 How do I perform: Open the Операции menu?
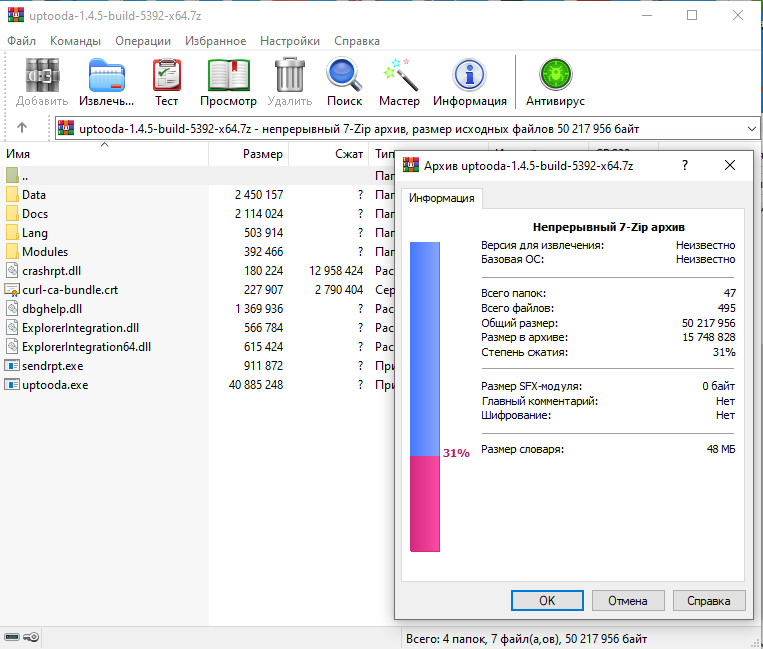[143, 41]
